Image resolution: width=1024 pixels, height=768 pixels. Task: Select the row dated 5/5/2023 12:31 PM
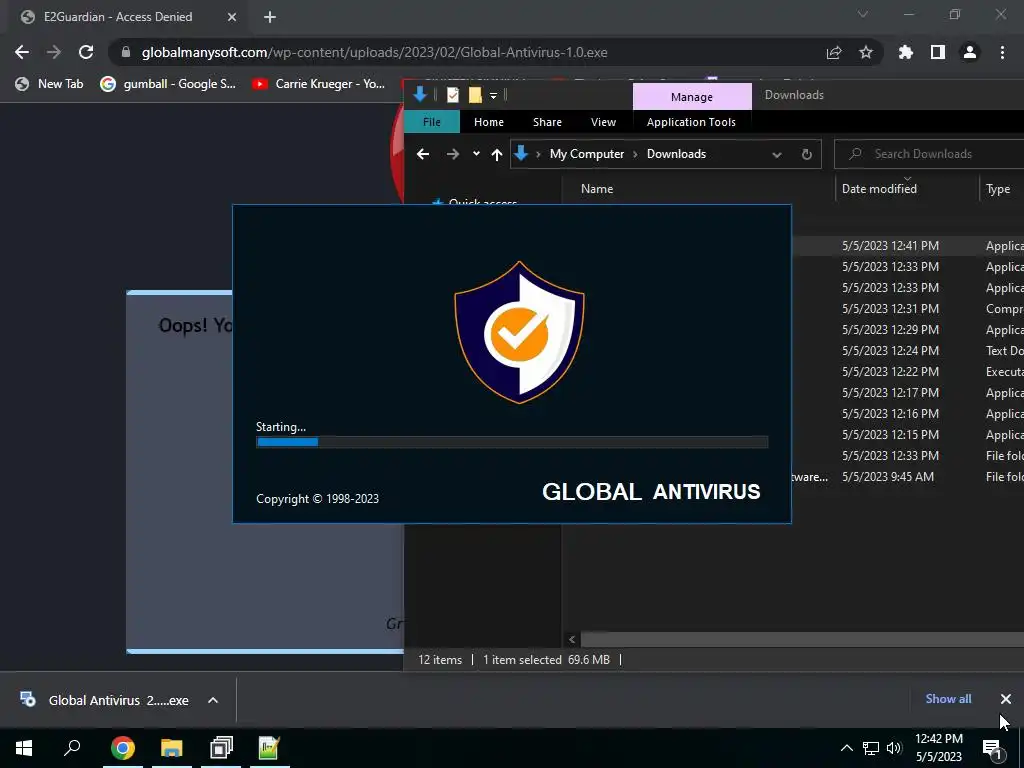[908, 308]
